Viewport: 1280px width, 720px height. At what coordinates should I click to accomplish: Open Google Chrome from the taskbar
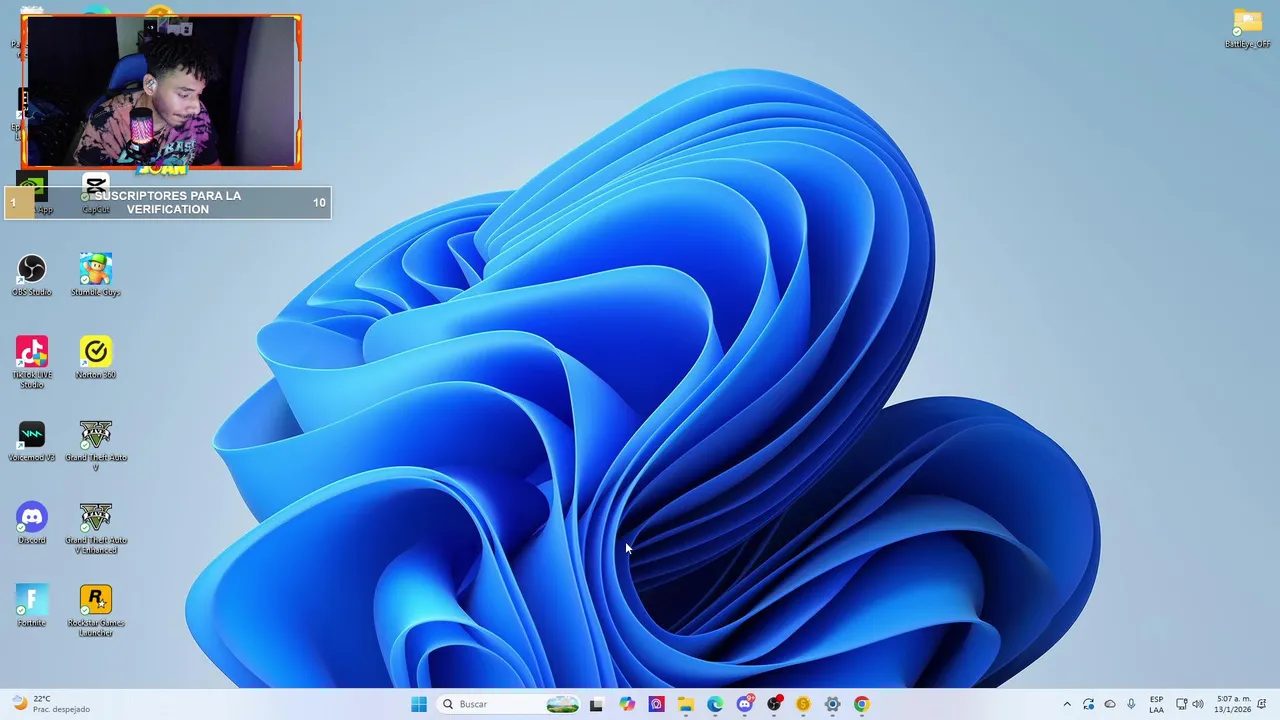pos(861,704)
